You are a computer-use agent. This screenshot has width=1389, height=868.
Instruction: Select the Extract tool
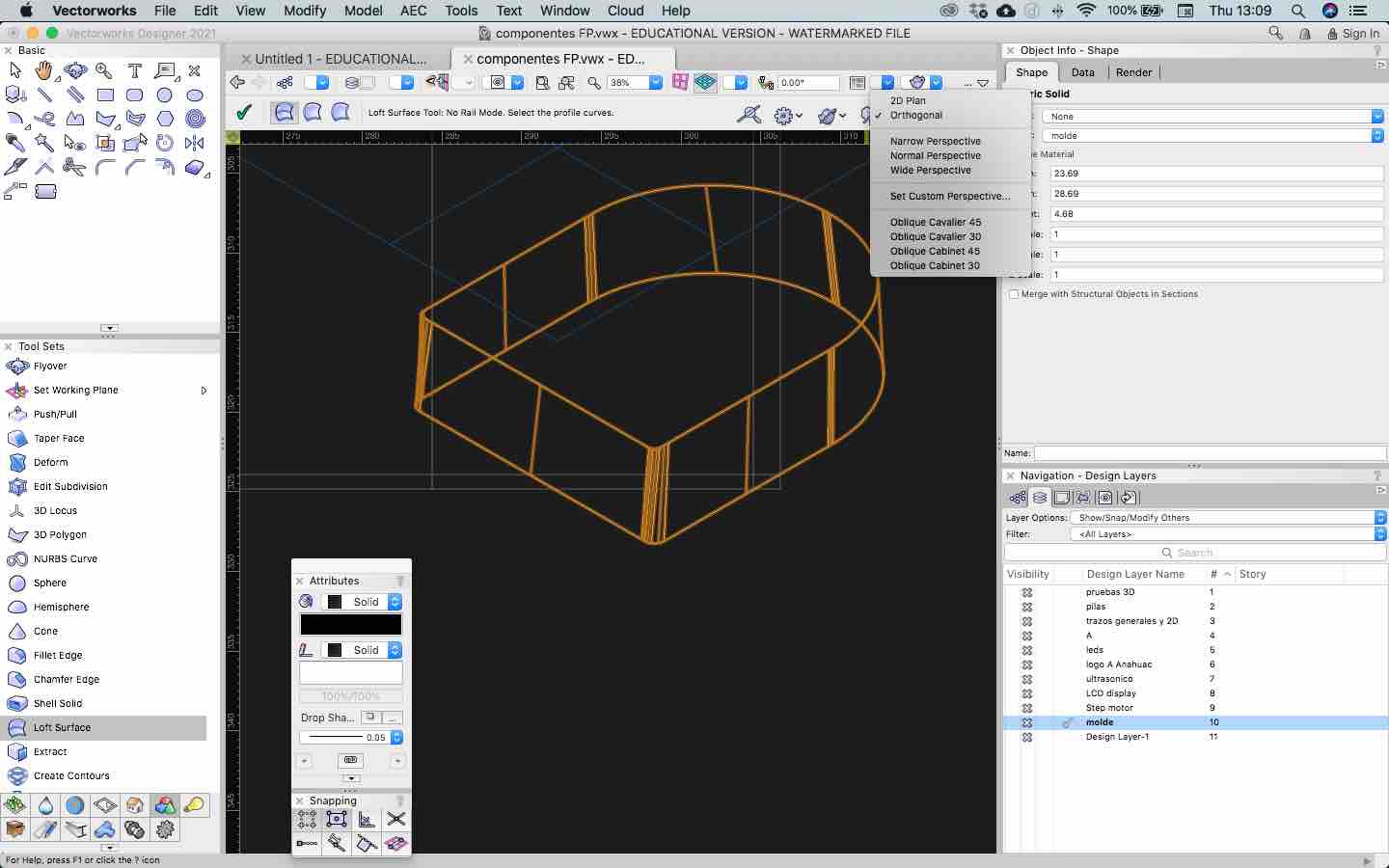50,751
